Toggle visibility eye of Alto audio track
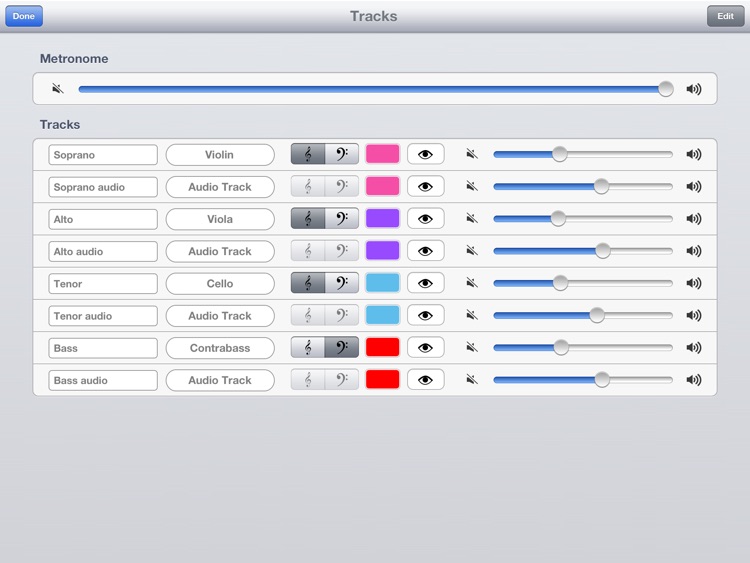The height and width of the screenshot is (563, 750). tap(426, 251)
